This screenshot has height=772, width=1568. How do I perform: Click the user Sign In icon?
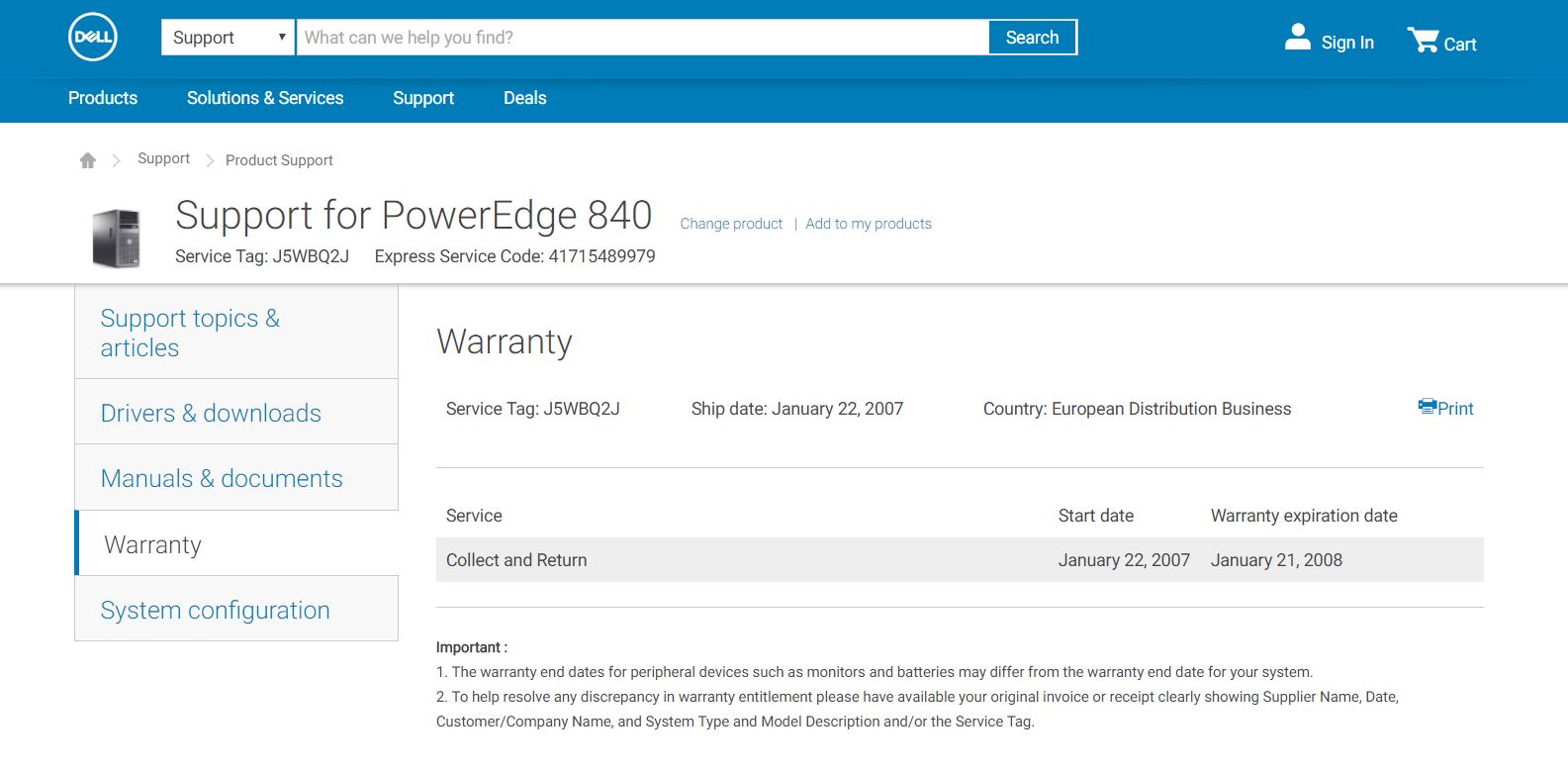coord(1297,38)
